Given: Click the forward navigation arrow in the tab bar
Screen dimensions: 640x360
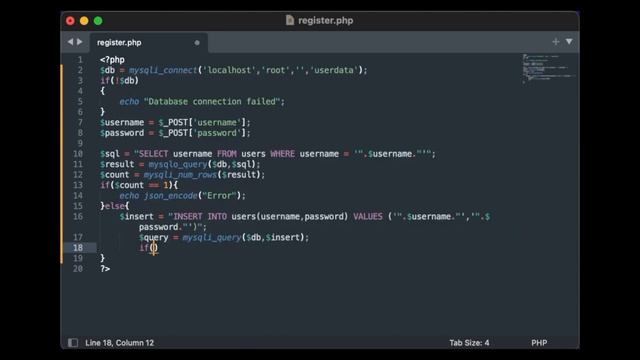Looking at the screenshot, I should [80, 42].
